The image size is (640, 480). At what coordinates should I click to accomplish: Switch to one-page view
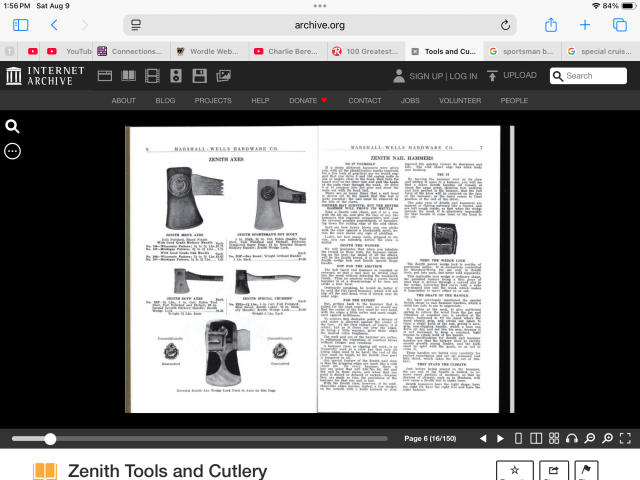point(518,438)
